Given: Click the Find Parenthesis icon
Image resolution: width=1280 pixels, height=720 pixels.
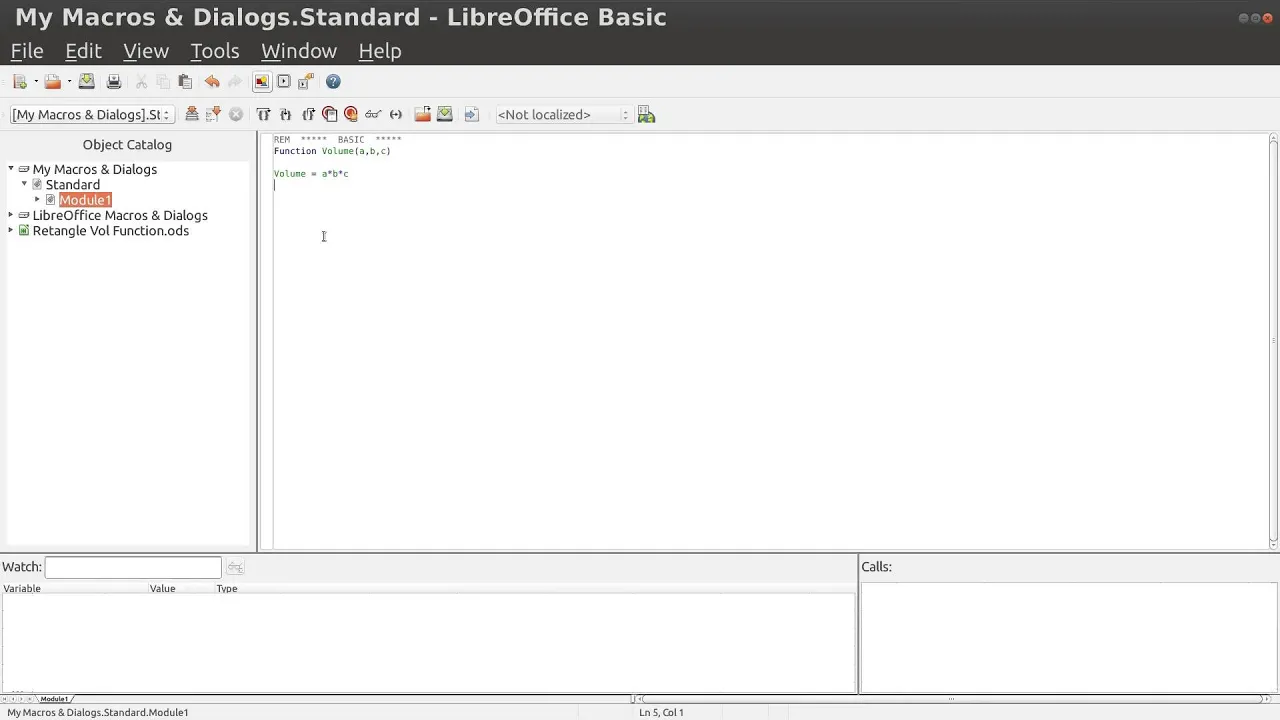Looking at the screenshot, I should click(x=396, y=115).
